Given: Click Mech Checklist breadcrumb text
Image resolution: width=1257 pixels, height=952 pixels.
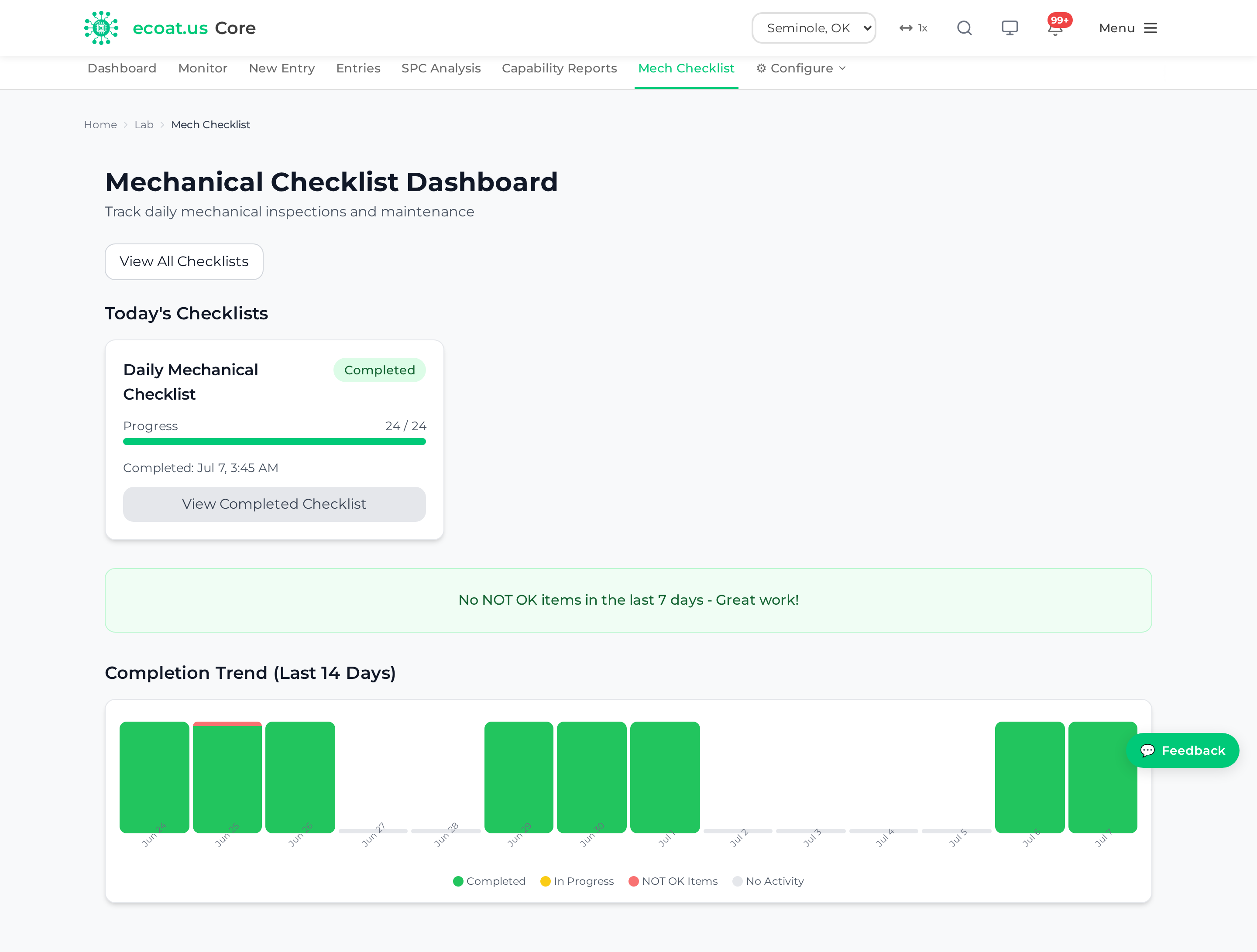Looking at the screenshot, I should click(210, 124).
